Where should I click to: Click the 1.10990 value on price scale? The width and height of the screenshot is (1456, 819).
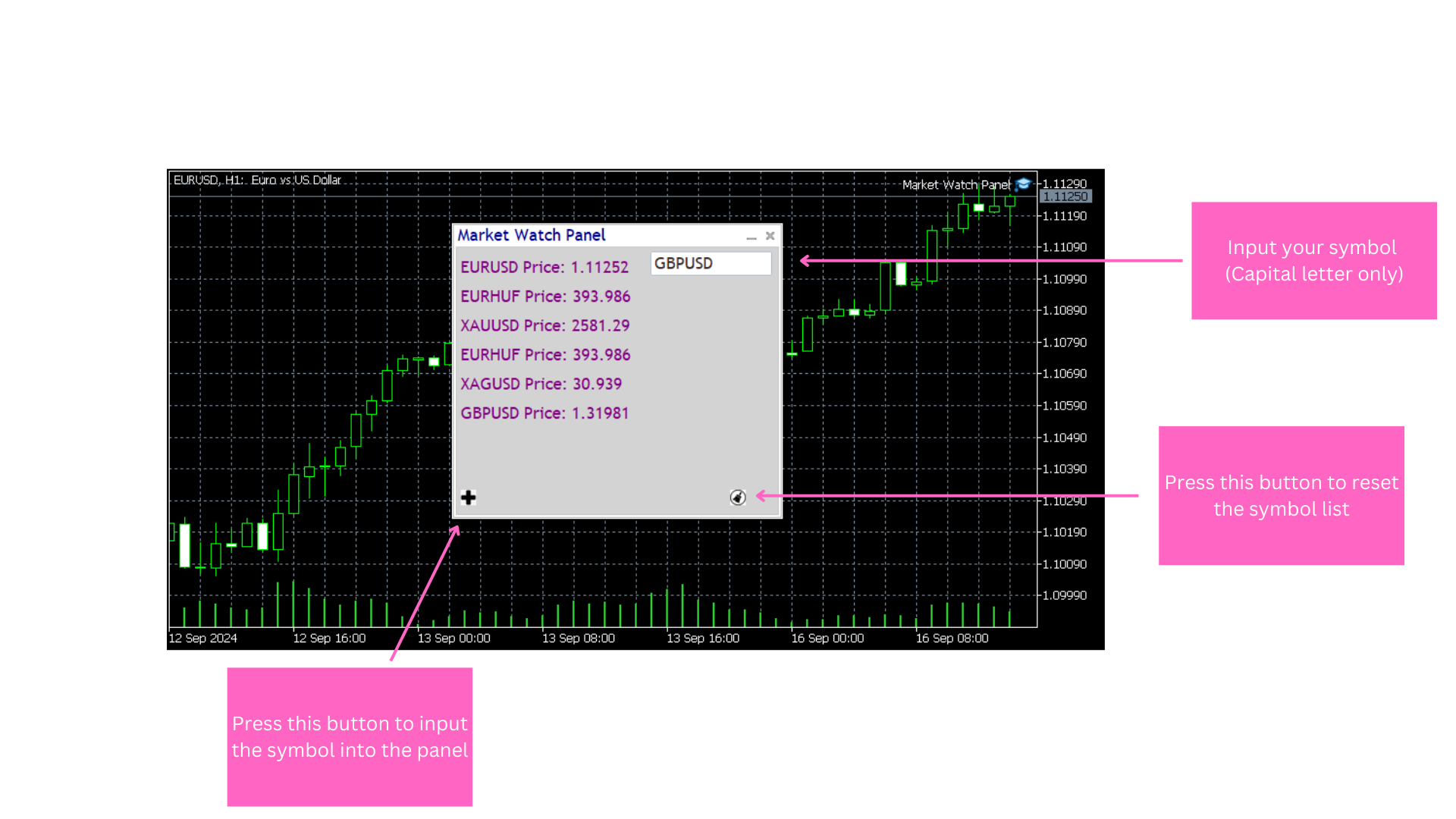(x=1065, y=278)
